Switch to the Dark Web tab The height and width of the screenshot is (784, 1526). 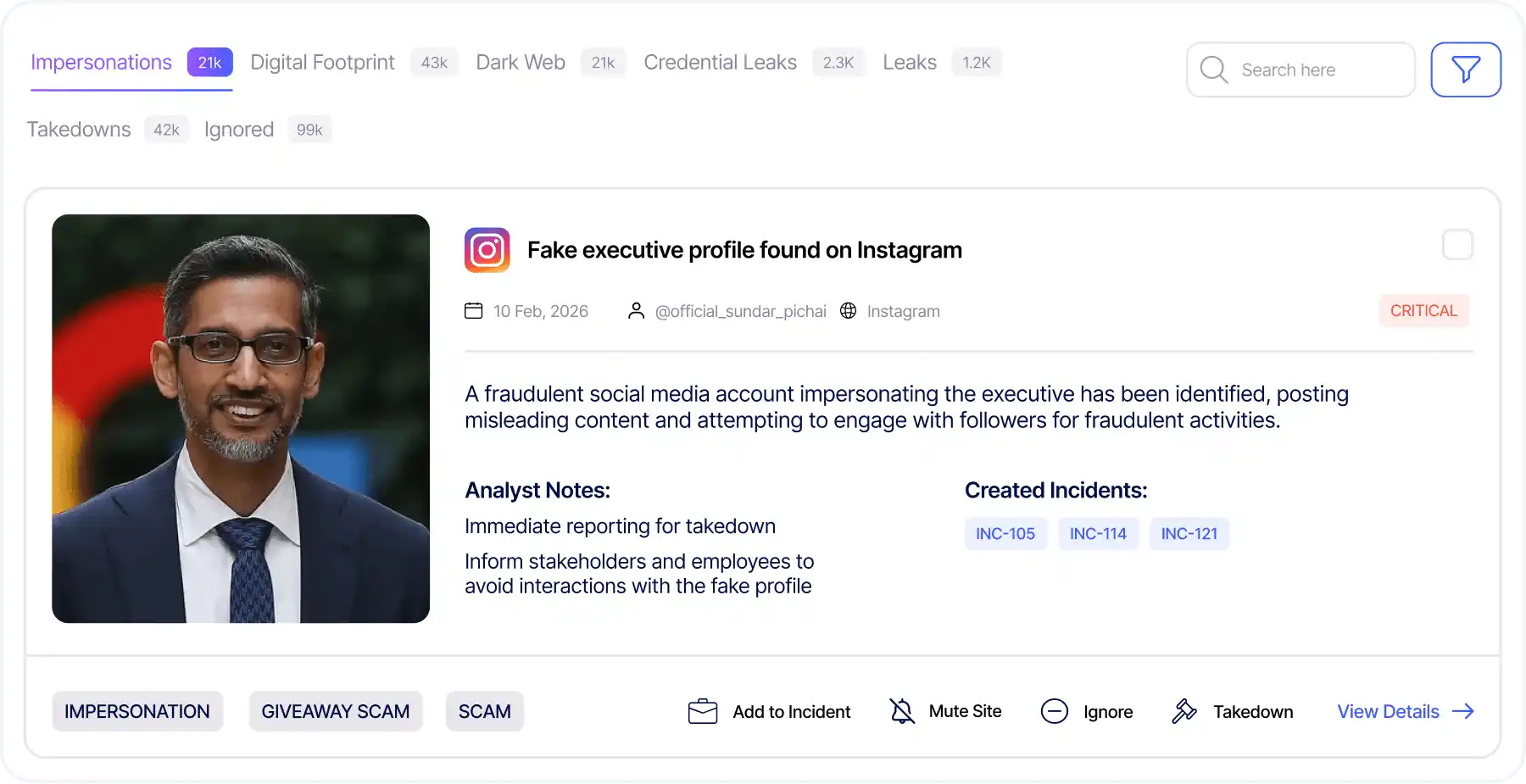(520, 62)
